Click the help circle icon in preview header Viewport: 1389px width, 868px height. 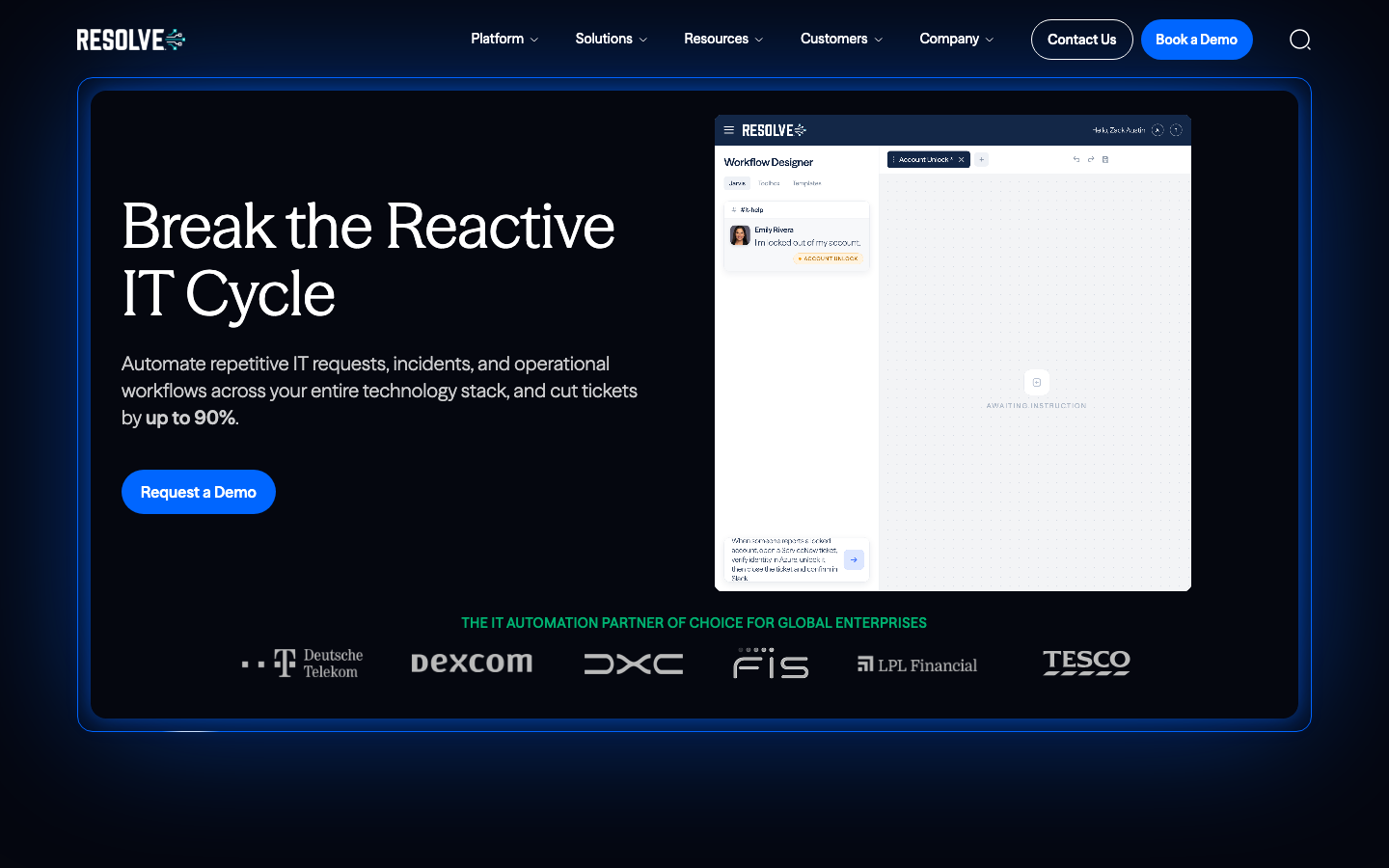point(1176,130)
